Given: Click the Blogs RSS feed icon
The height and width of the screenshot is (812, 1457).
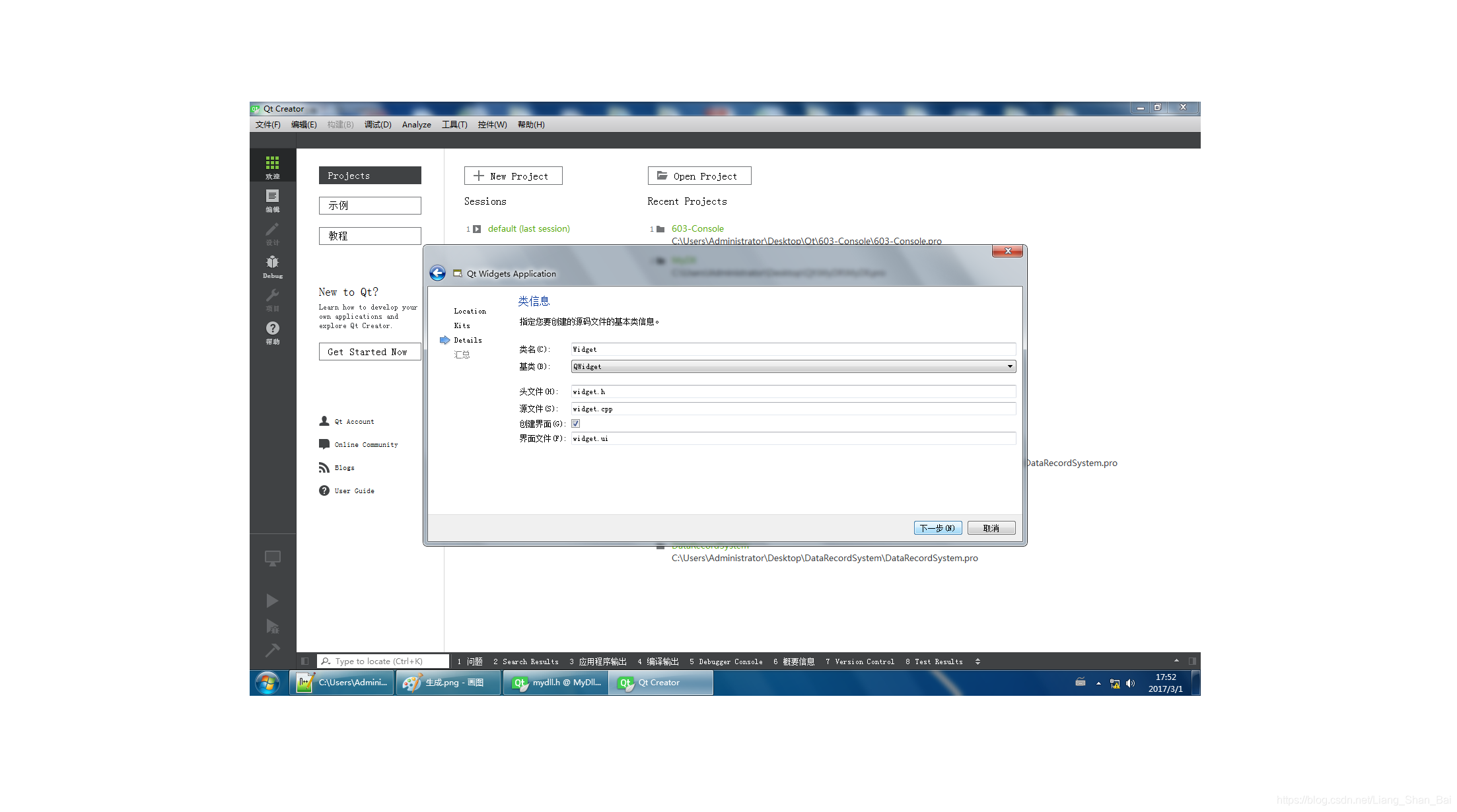Looking at the screenshot, I should pos(324,467).
